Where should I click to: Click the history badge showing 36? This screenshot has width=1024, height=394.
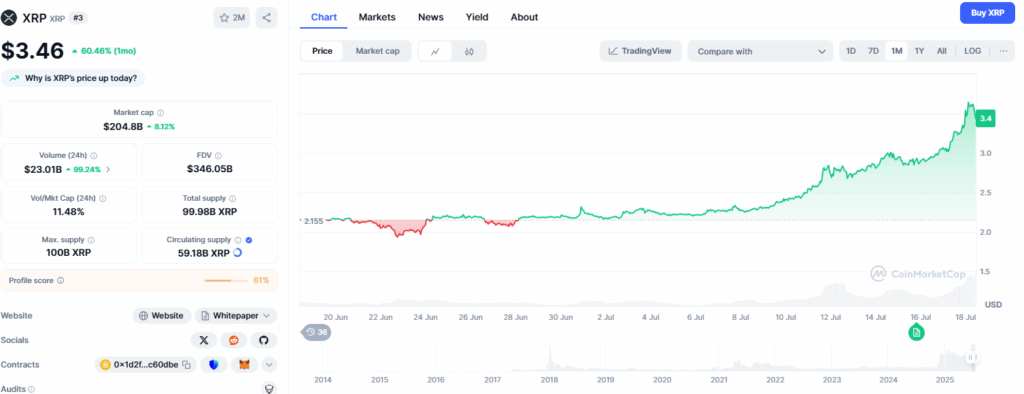(317, 333)
